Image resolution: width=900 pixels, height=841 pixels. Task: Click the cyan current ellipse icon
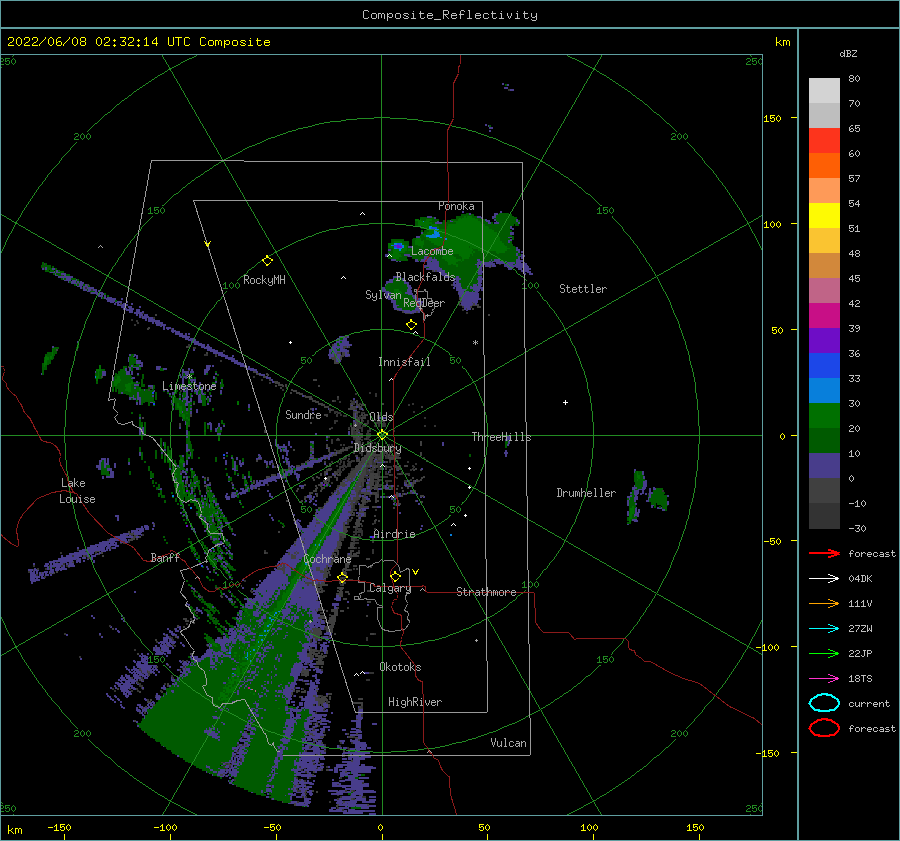tap(824, 703)
